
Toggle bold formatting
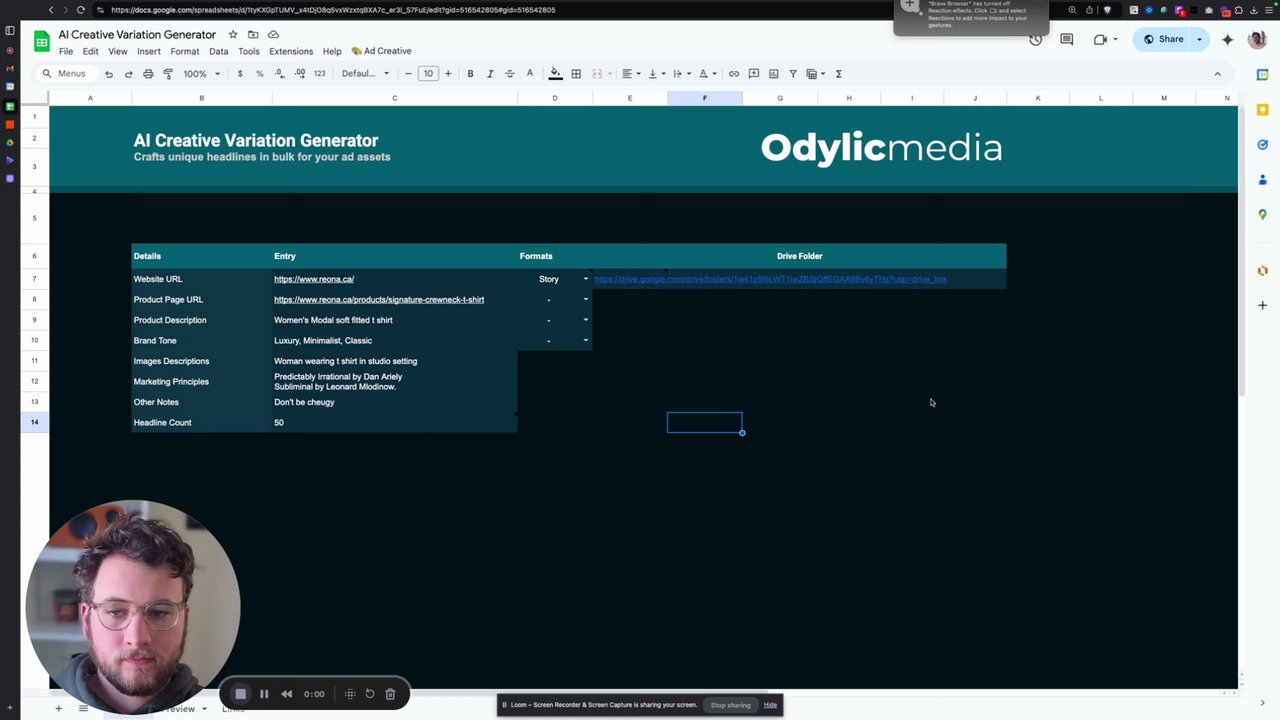click(x=470, y=74)
